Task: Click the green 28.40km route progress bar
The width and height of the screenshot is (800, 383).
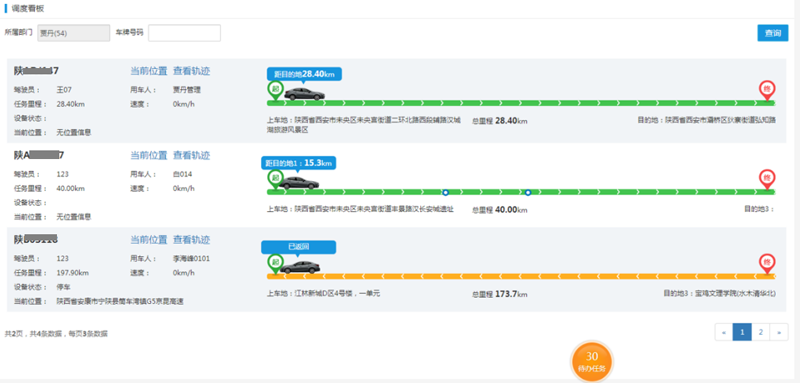Action: (521, 103)
